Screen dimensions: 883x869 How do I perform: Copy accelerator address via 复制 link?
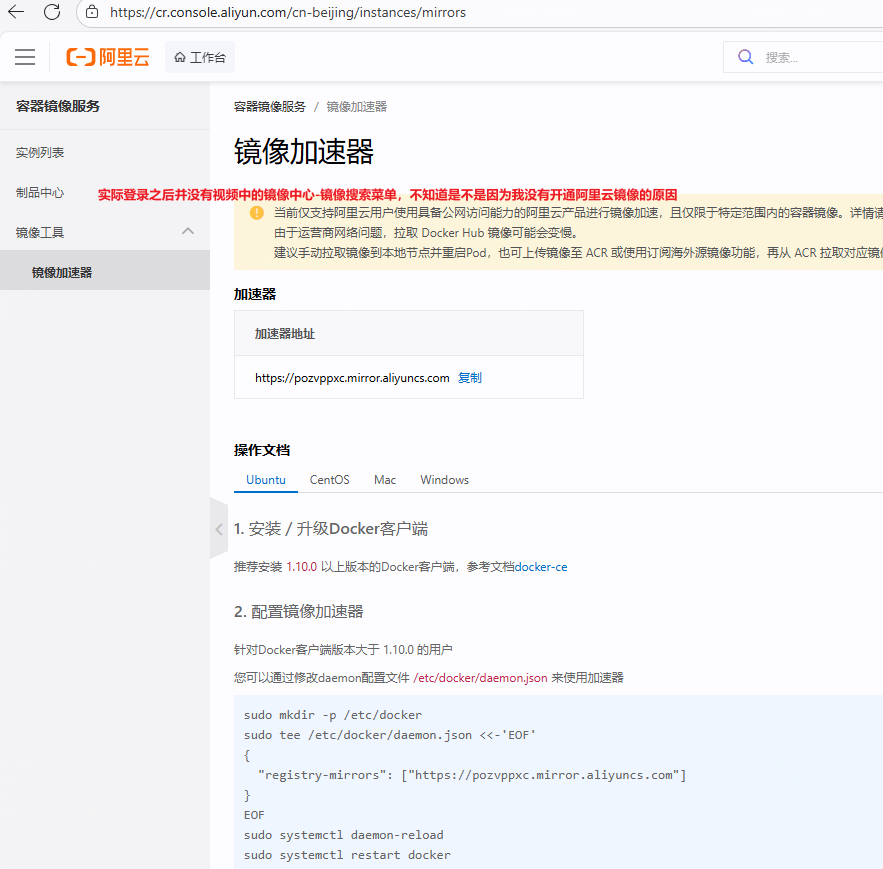470,378
